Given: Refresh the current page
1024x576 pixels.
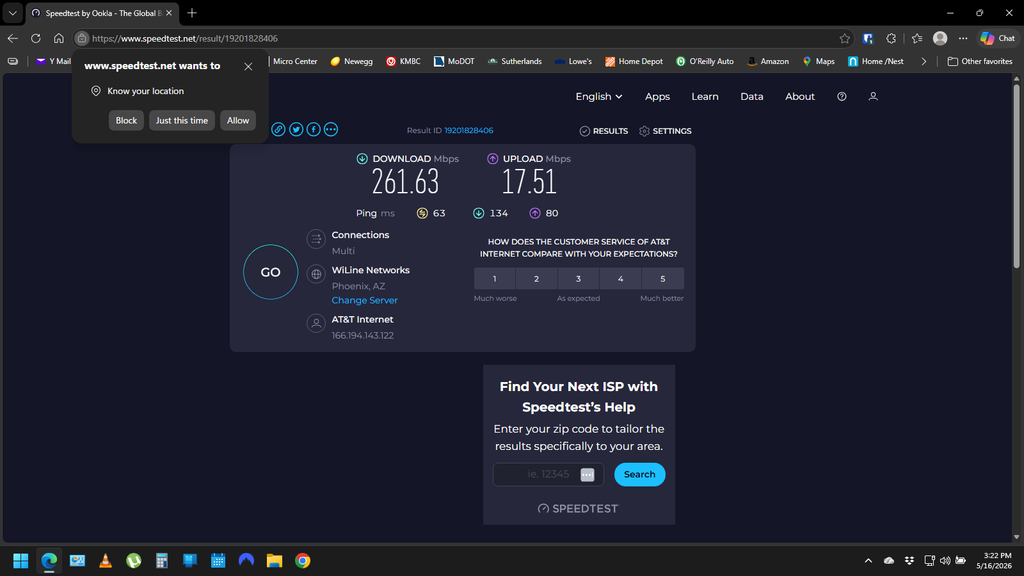Looking at the screenshot, I should click(36, 39).
